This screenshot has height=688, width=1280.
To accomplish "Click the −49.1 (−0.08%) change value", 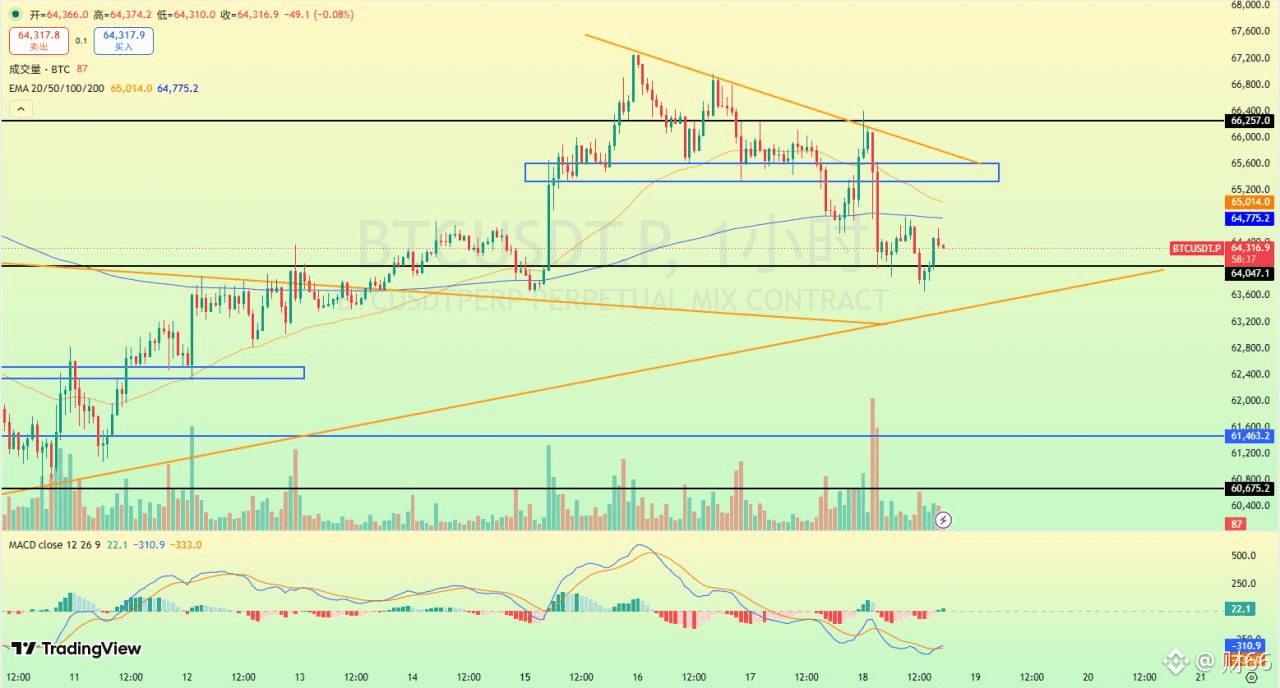I will pyautogui.click(x=317, y=15).
